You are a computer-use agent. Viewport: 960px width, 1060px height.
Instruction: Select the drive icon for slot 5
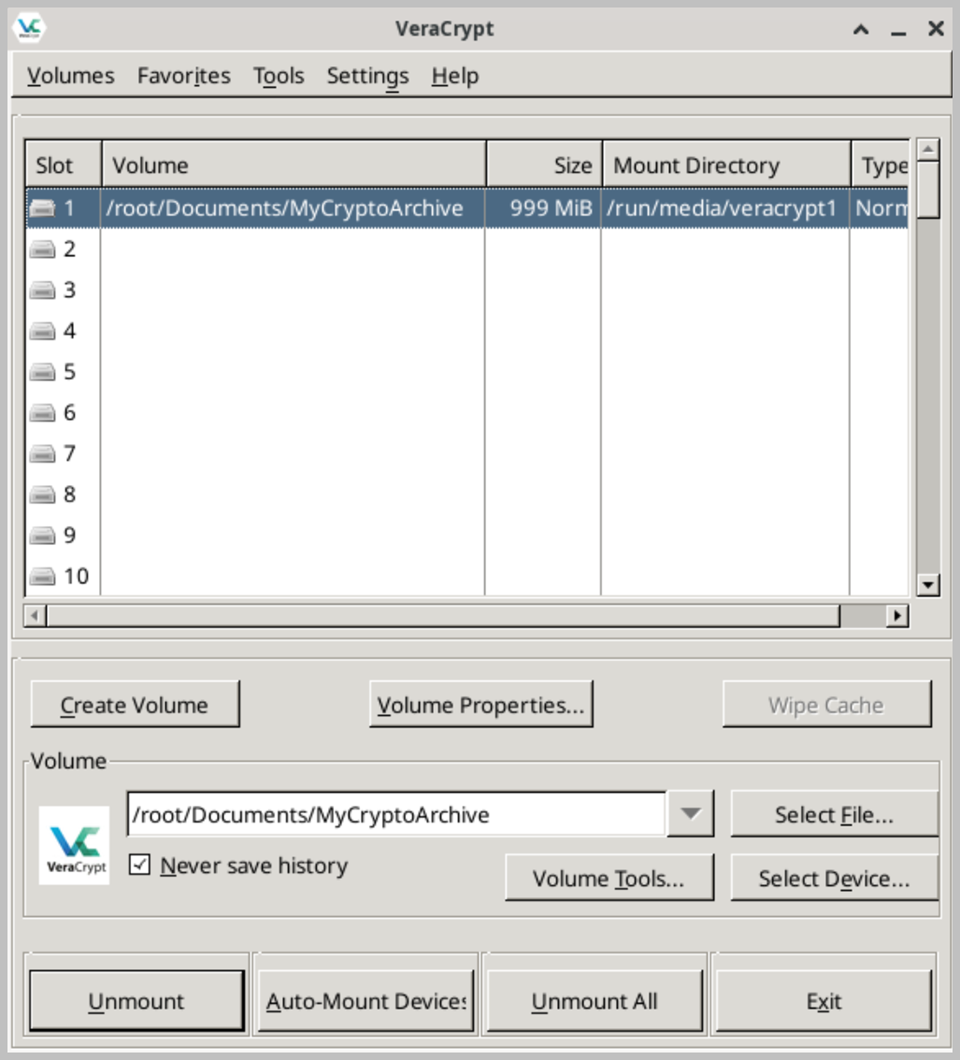pyautogui.click(x=43, y=372)
